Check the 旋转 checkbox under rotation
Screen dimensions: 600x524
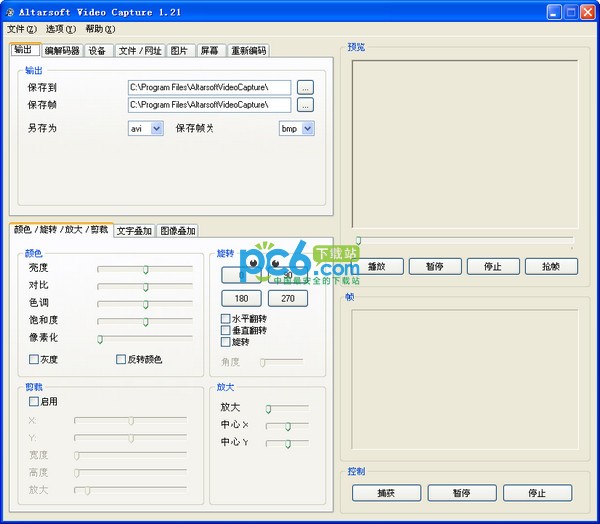pyautogui.click(x=225, y=342)
